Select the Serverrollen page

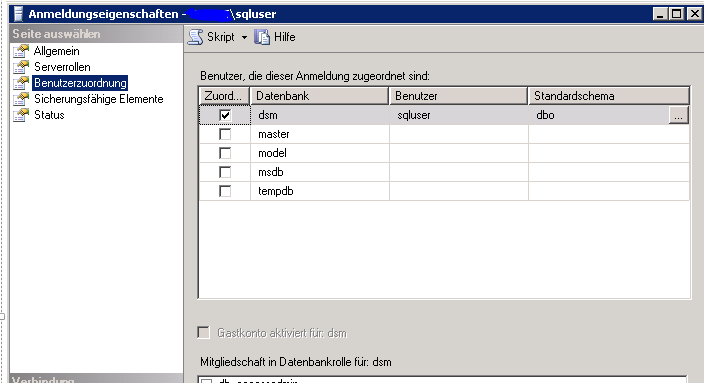click(62, 67)
